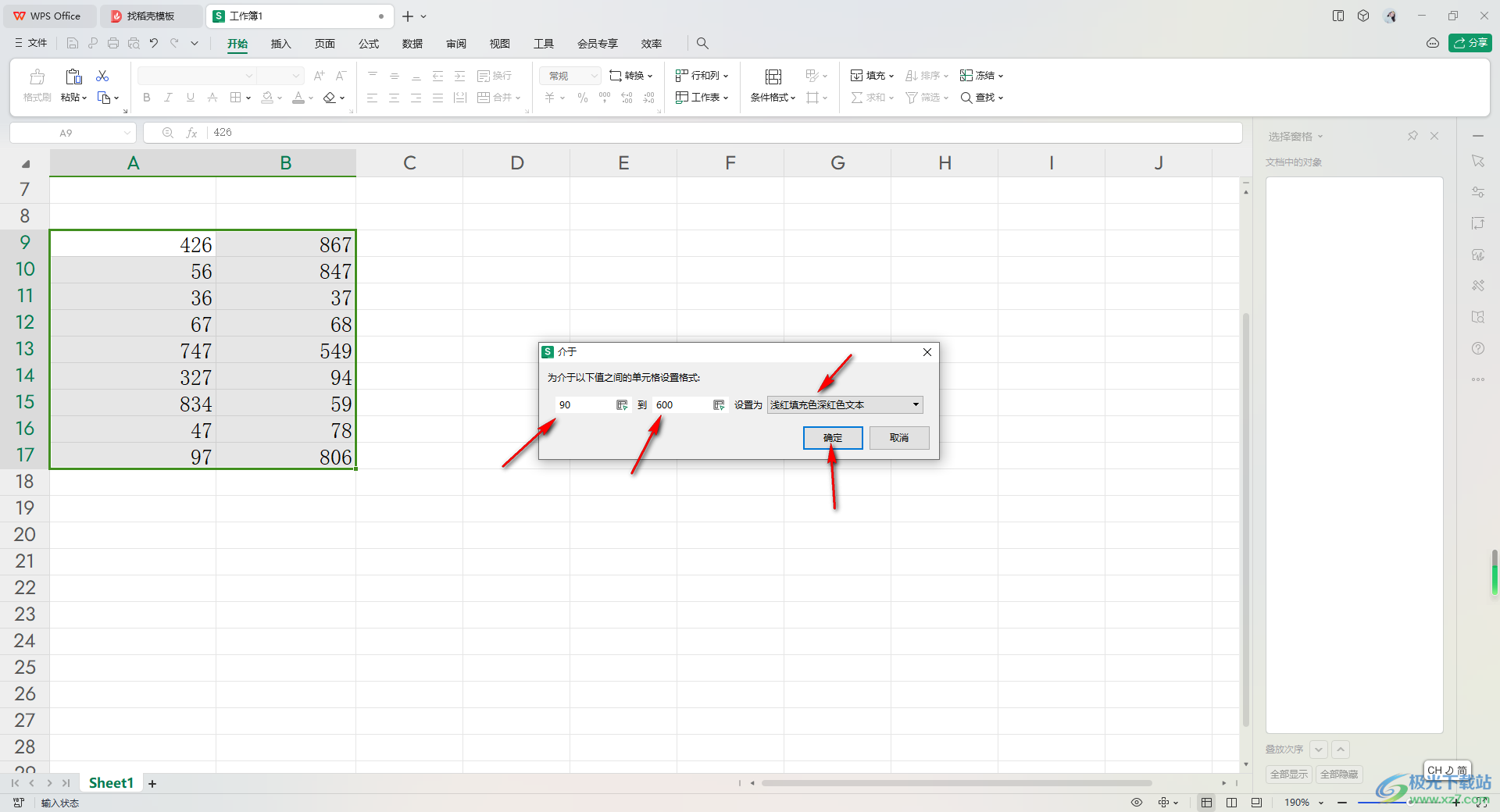1500x812 pixels.
Task: Switch to the 开始 ribbon tab
Action: tap(237, 44)
